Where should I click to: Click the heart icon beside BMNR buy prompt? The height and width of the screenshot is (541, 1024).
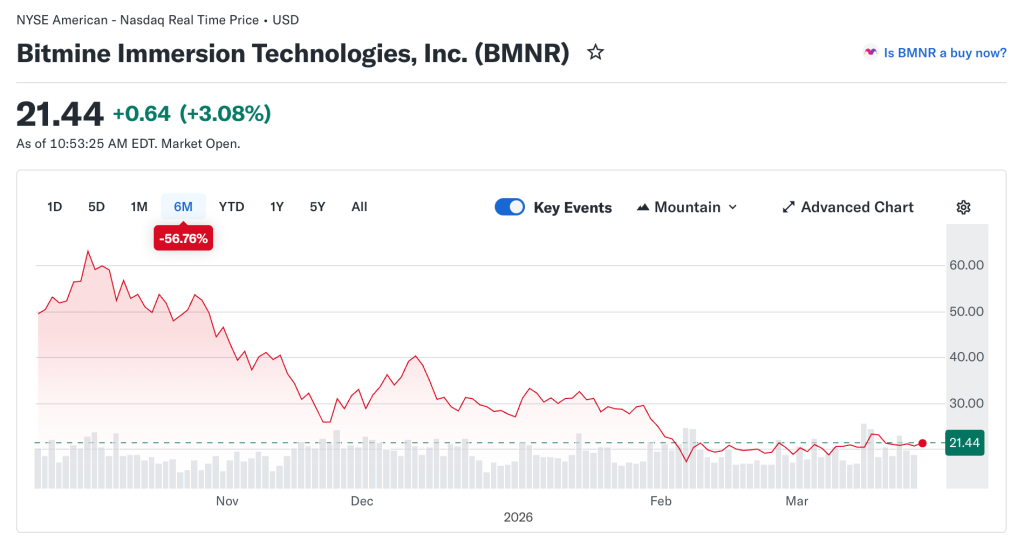pos(871,53)
